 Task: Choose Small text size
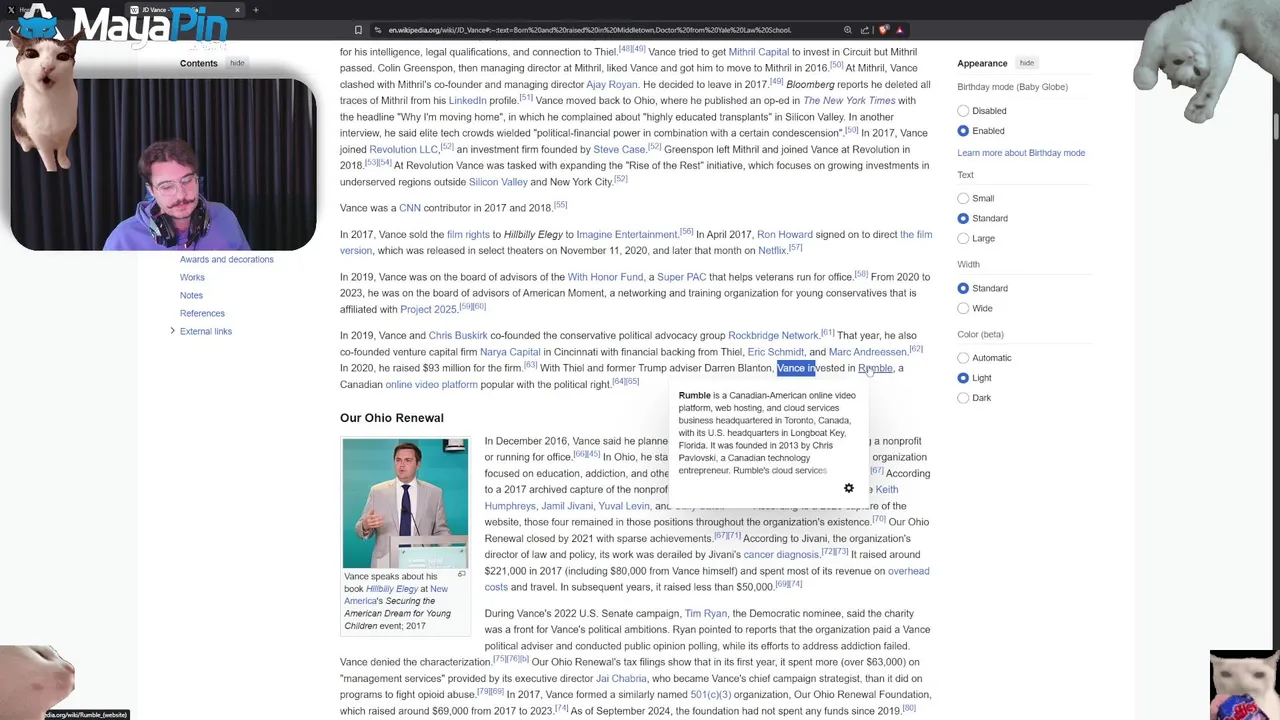coord(963,198)
